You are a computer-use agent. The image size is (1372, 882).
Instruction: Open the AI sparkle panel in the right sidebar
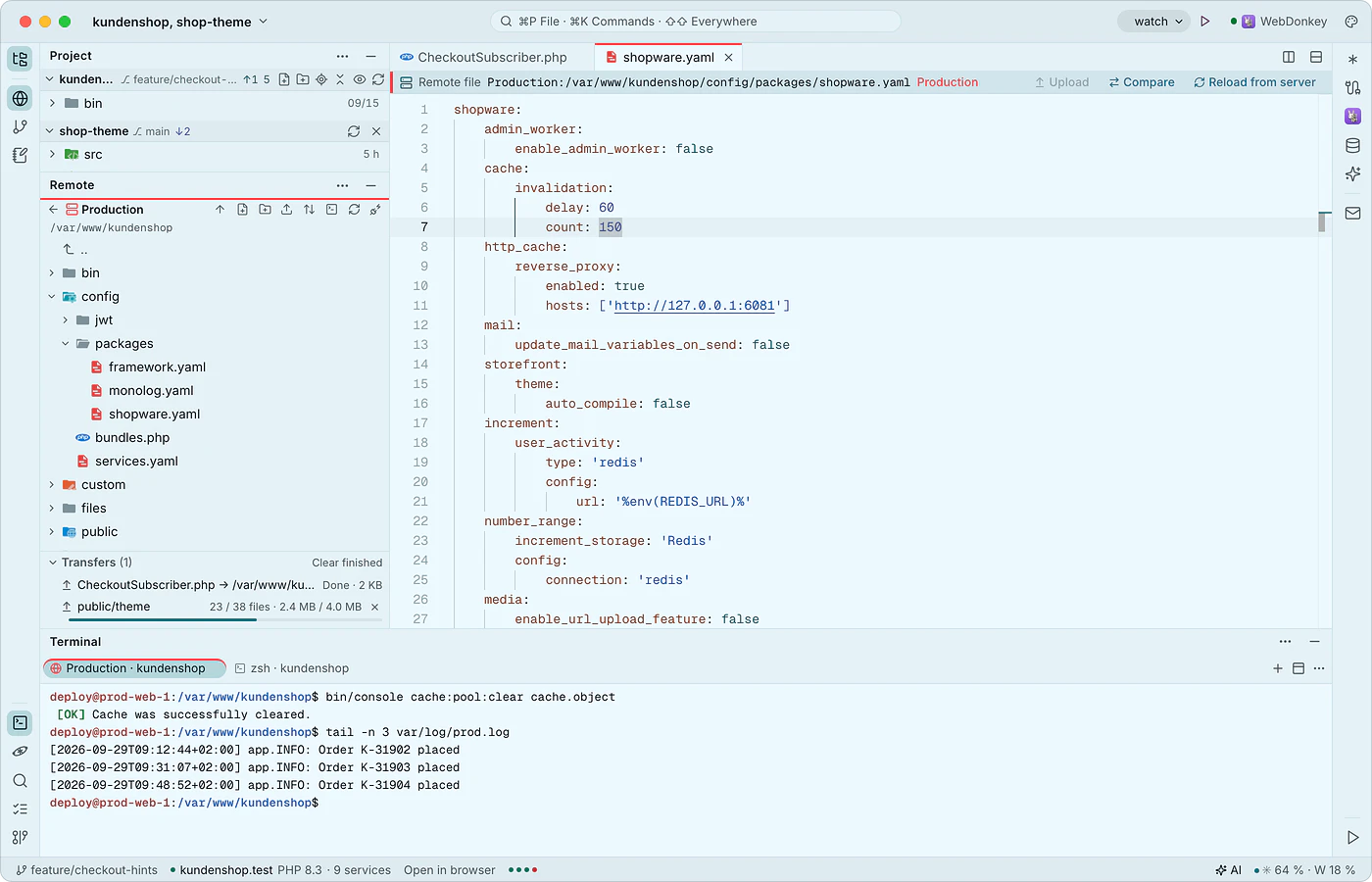tap(1352, 174)
